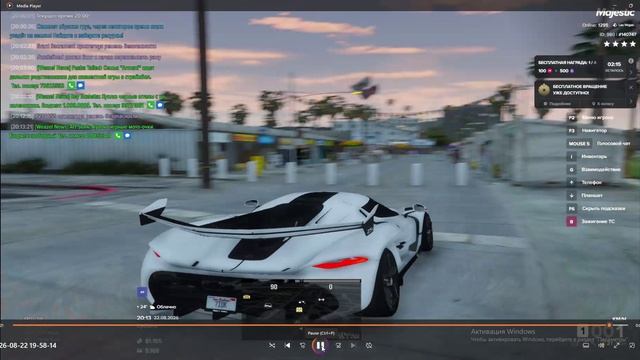Click the down arrow Планшет hint
640x360 pixels.
pyautogui.click(x=585, y=196)
